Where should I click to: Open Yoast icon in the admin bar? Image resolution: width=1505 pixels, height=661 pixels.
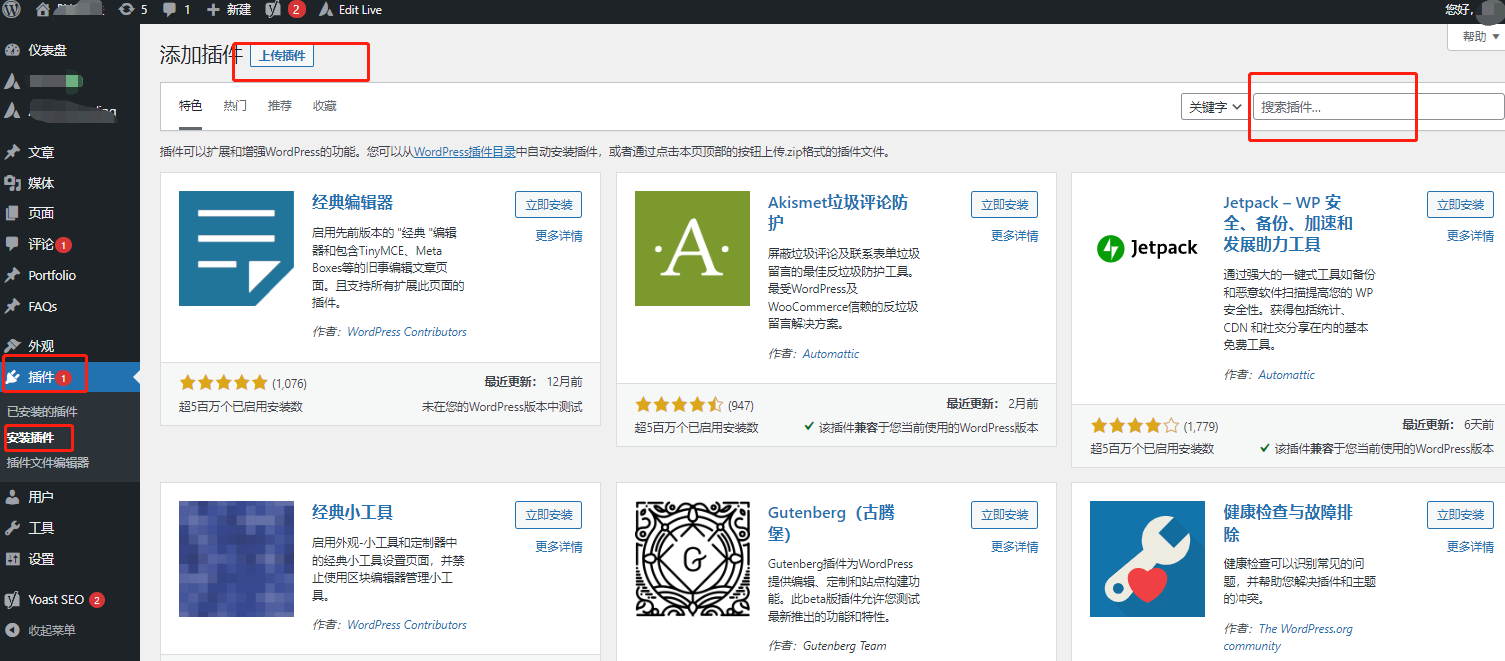pos(274,10)
